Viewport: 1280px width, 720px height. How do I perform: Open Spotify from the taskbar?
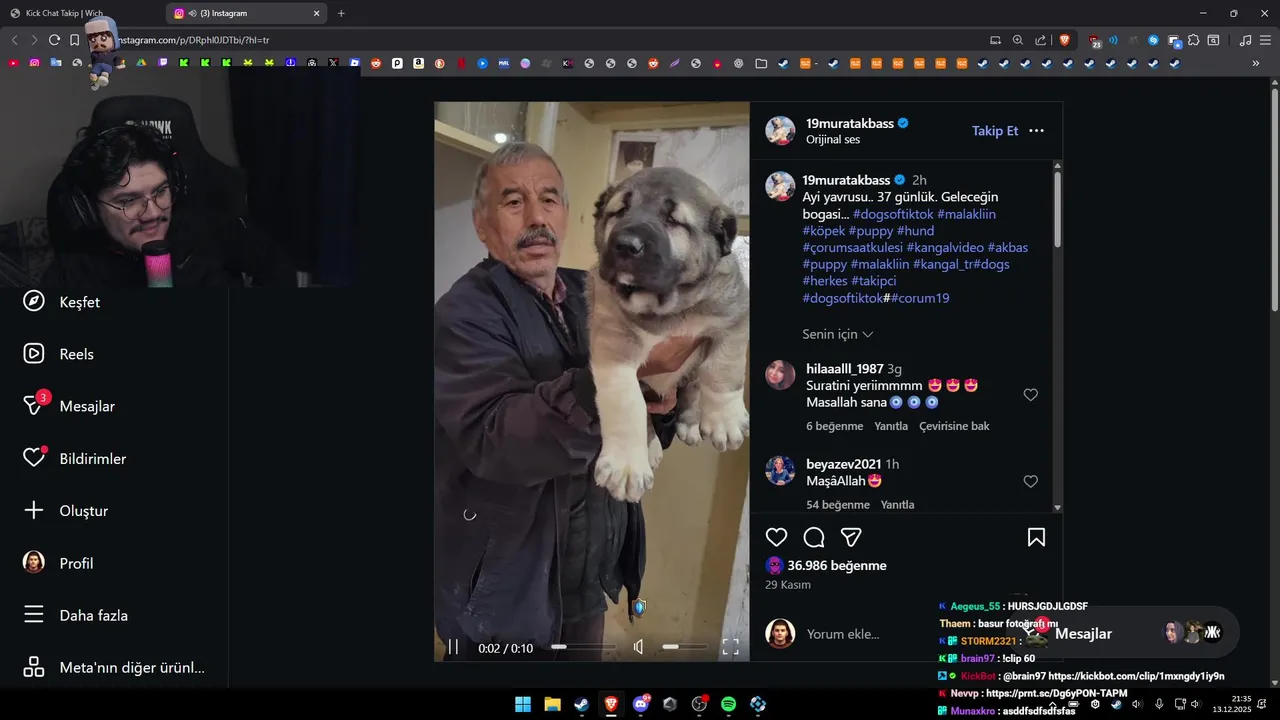click(728, 704)
